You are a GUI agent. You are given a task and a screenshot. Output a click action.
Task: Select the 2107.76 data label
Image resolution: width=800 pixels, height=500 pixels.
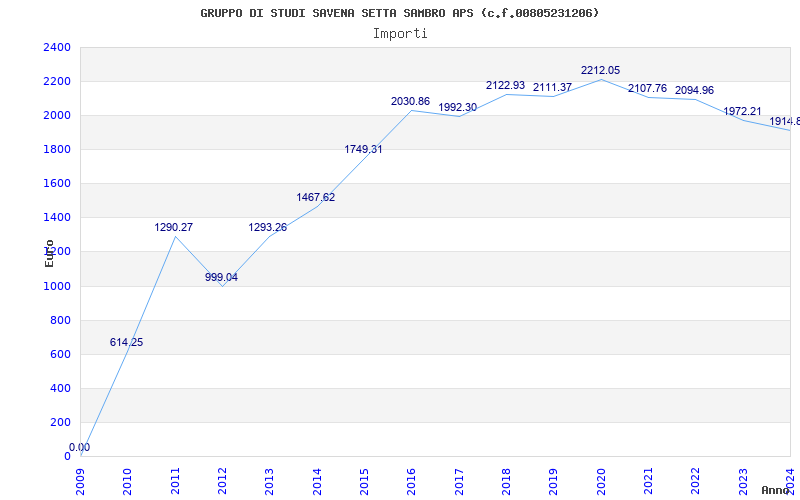(x=647, y=88)
